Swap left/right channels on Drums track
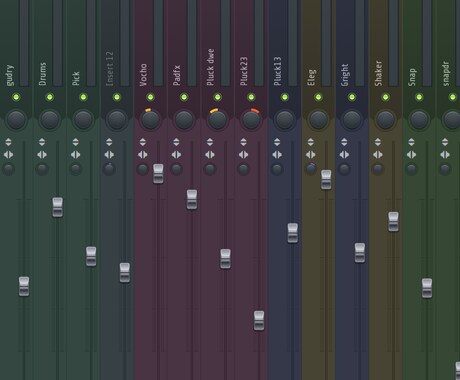Image resolution: width=460 pixels, height=380 pixels. (42, 155)
